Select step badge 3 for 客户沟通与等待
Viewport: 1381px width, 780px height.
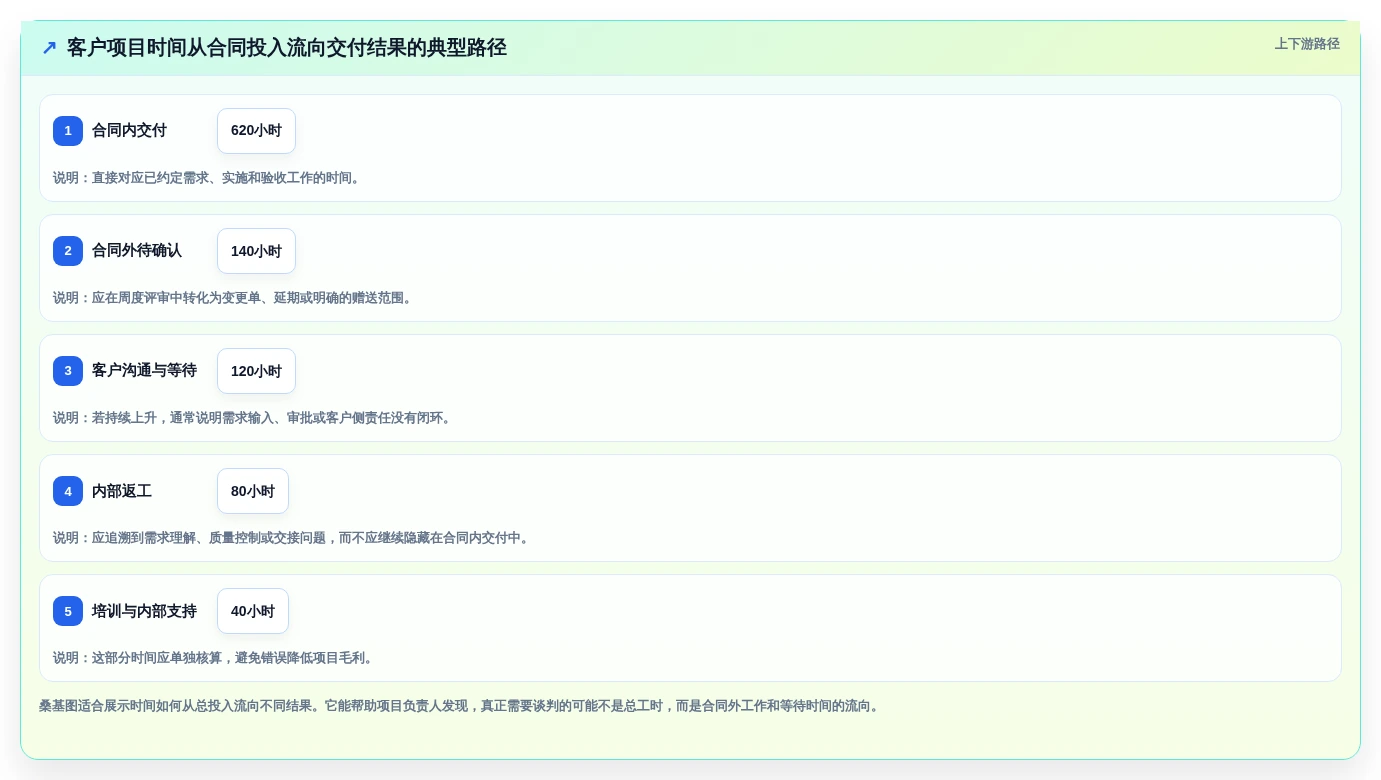pos(68,371)
